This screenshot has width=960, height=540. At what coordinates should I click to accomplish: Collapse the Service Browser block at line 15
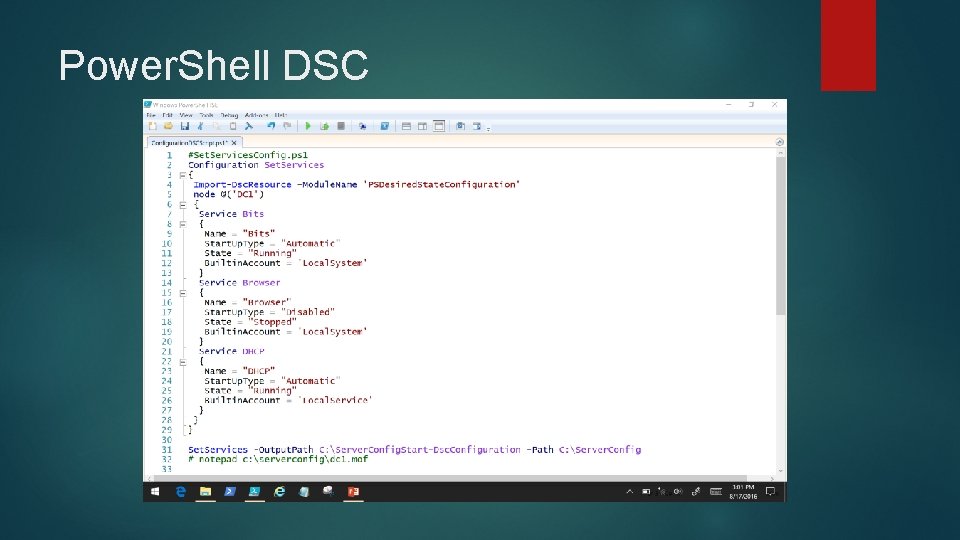[x=182, y=293]
